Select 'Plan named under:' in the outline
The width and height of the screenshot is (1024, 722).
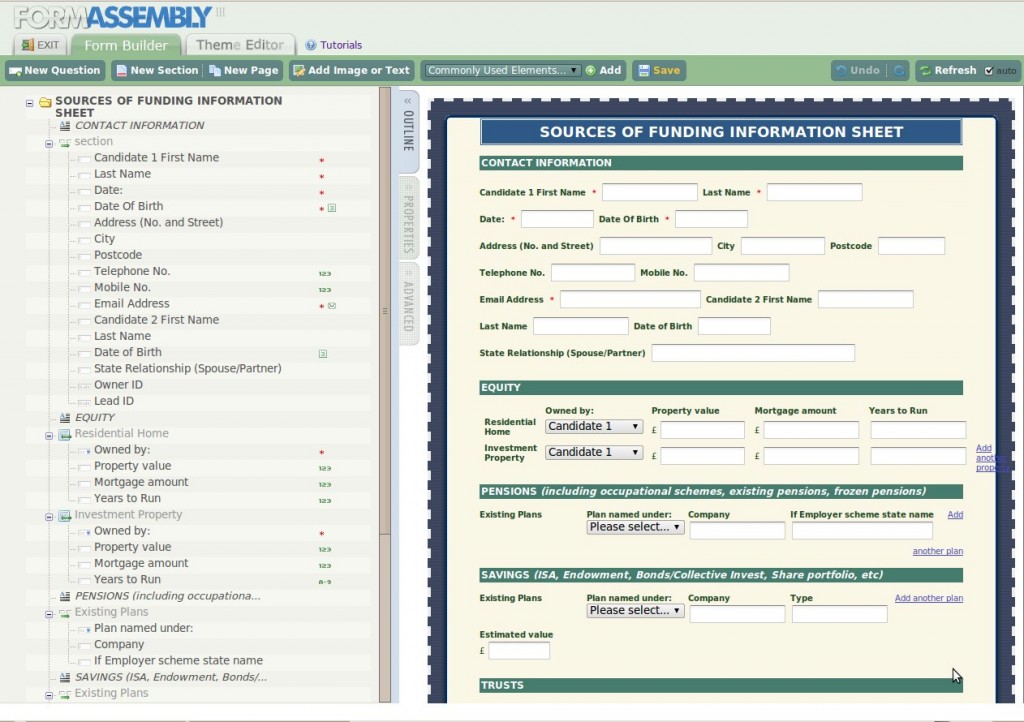[143, 628]
